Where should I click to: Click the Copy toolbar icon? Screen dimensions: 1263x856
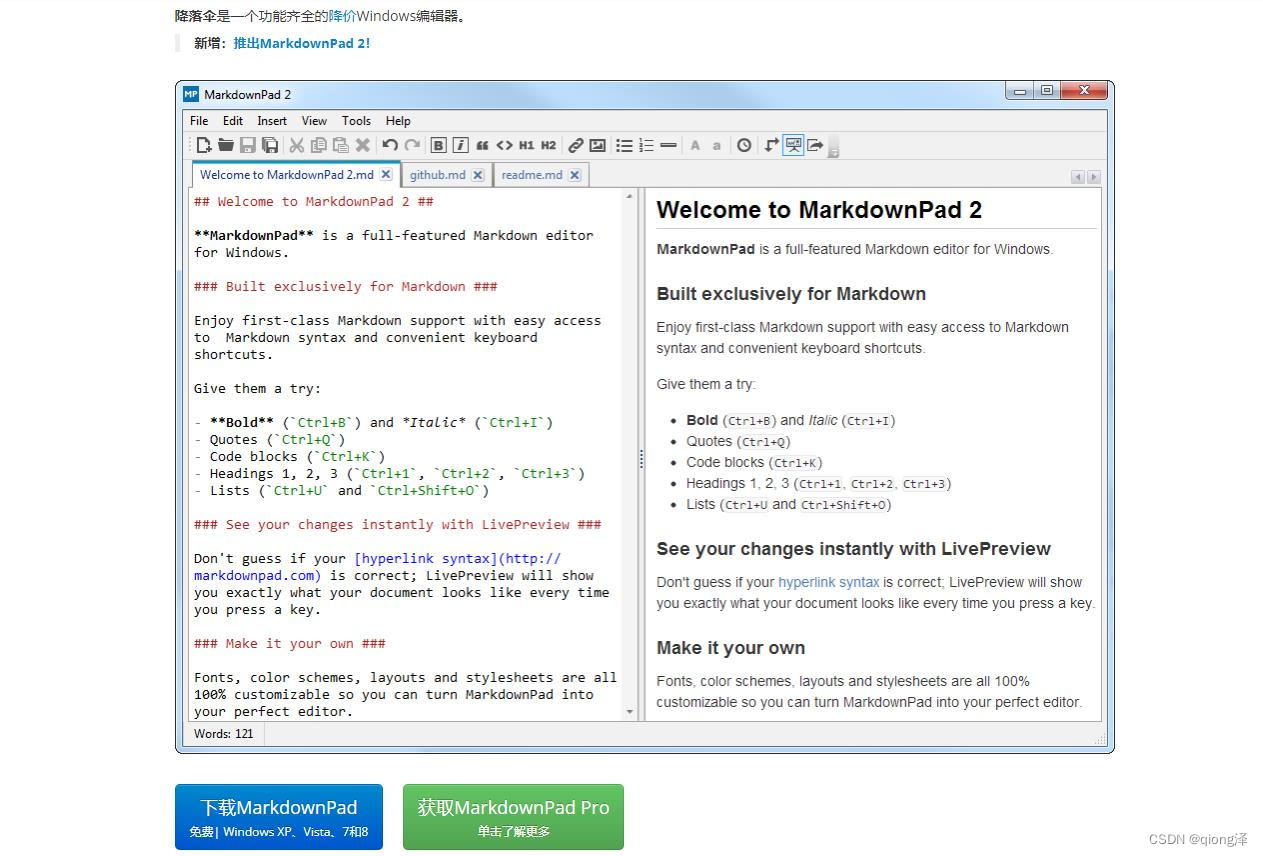(319, 145)
